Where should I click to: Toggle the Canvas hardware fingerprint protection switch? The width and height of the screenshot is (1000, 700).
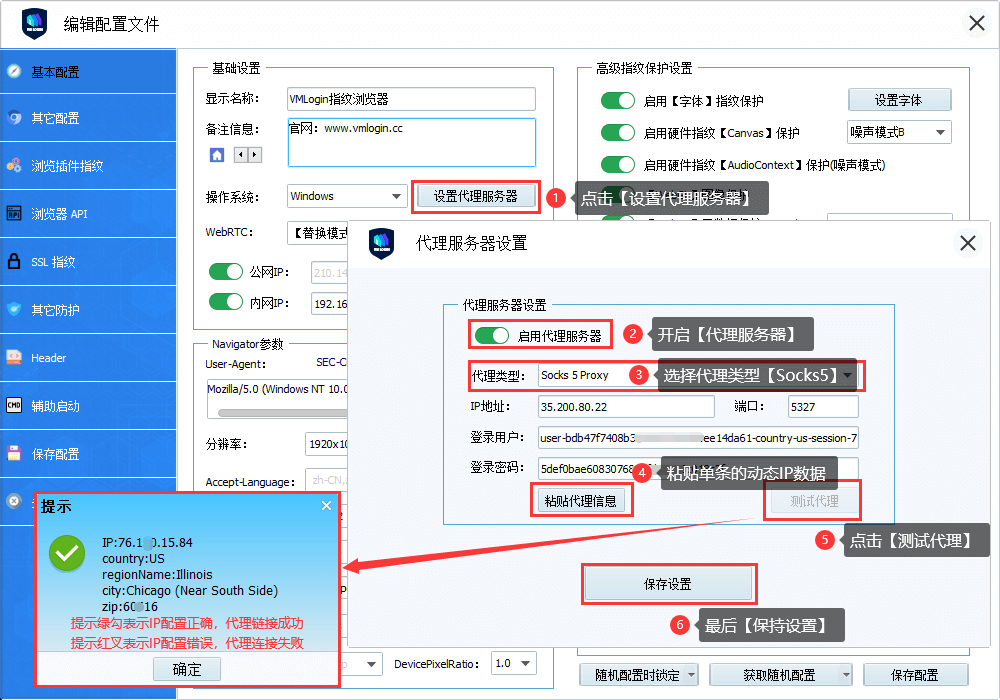point(618,133)
